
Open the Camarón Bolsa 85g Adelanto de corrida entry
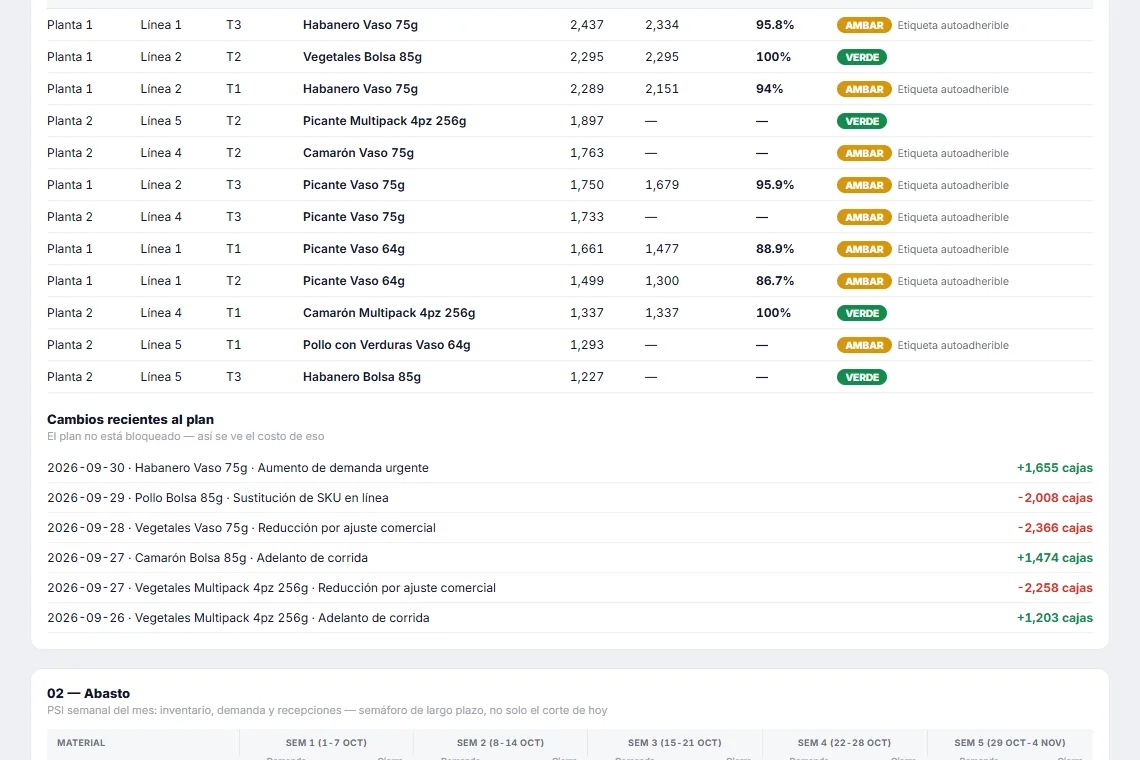pyautogui.click(x=570, y=558)
